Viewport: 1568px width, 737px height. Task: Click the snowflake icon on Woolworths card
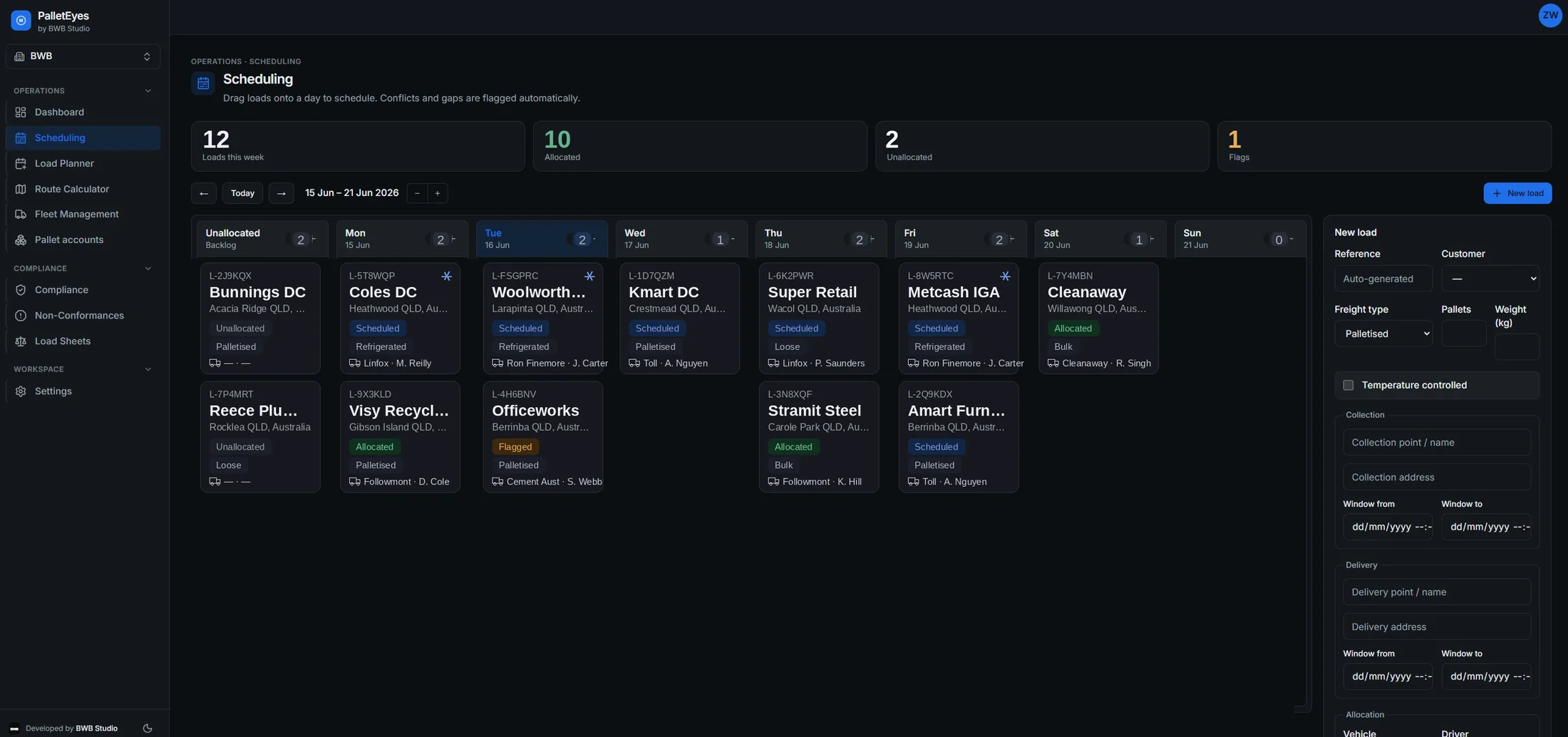pos(589,276)
